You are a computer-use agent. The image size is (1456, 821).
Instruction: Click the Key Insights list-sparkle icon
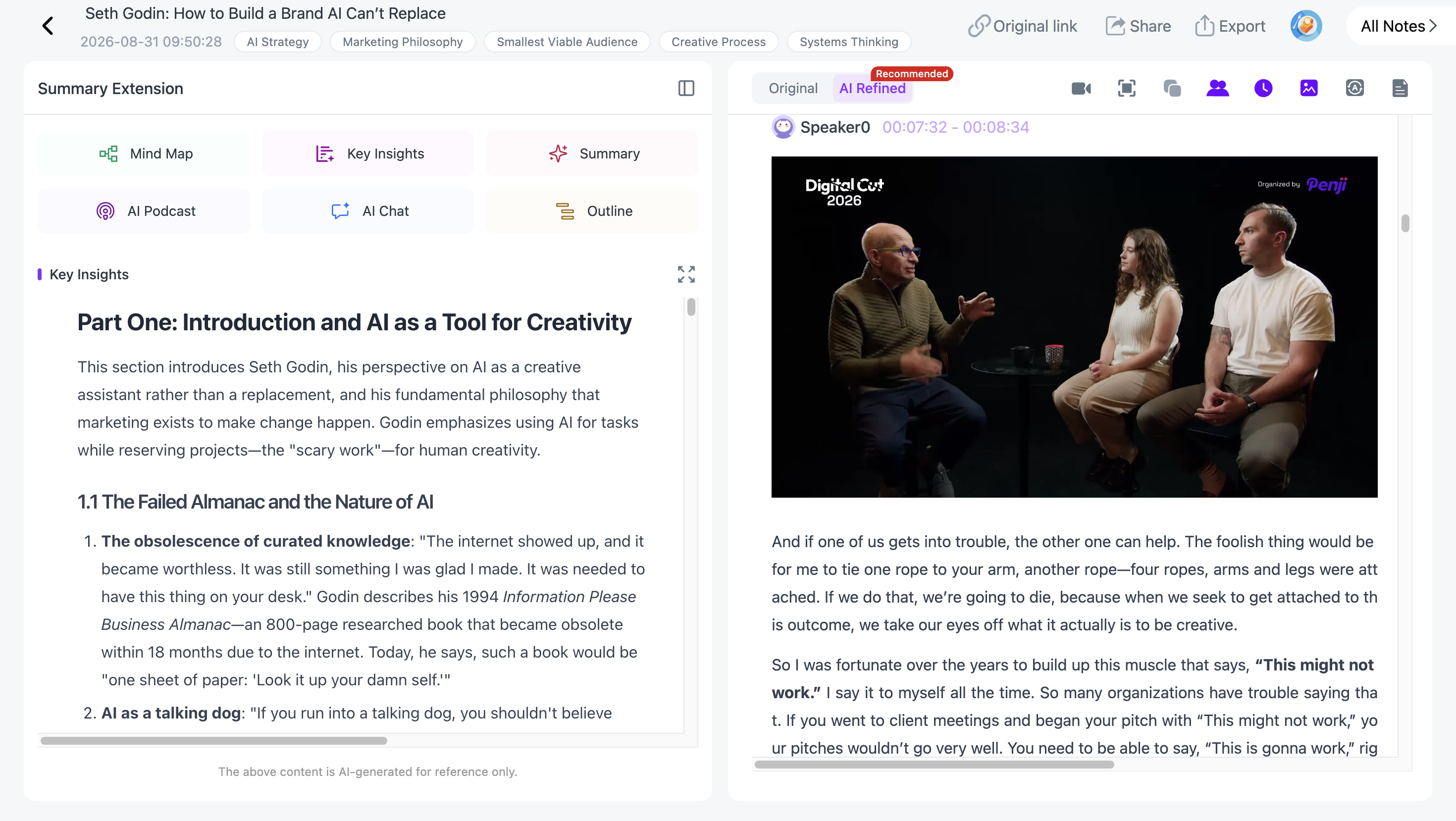click(x=324, y=154)
